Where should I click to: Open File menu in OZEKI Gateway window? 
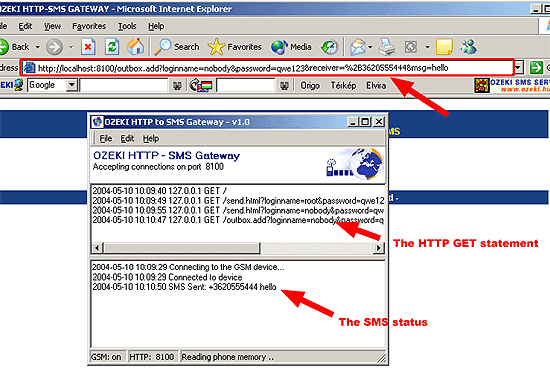pos(106,139)
